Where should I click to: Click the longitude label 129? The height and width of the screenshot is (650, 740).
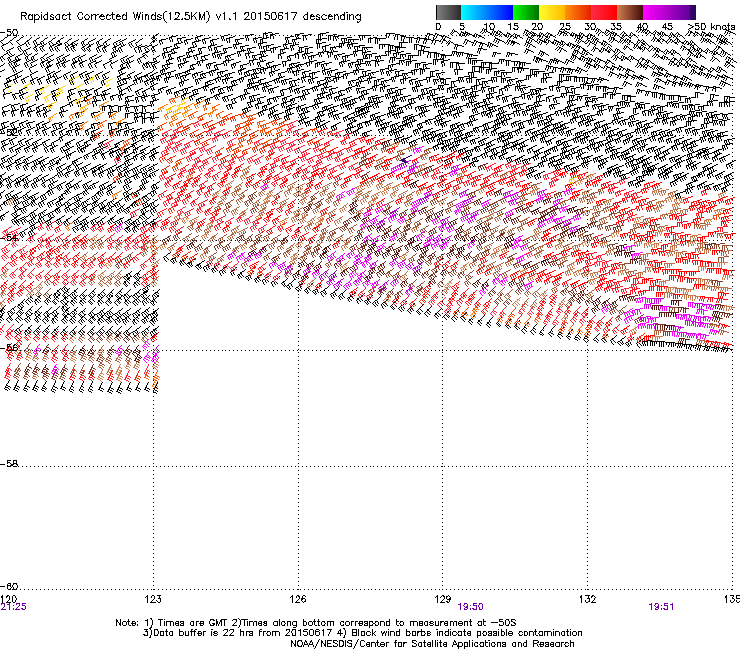tap(443, 599)
